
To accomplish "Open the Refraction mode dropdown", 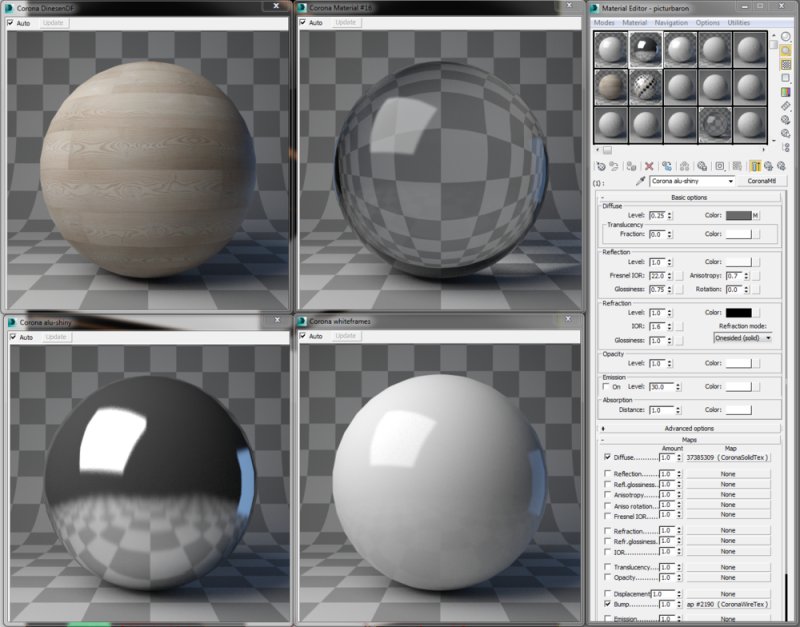I will pos(740,338).
